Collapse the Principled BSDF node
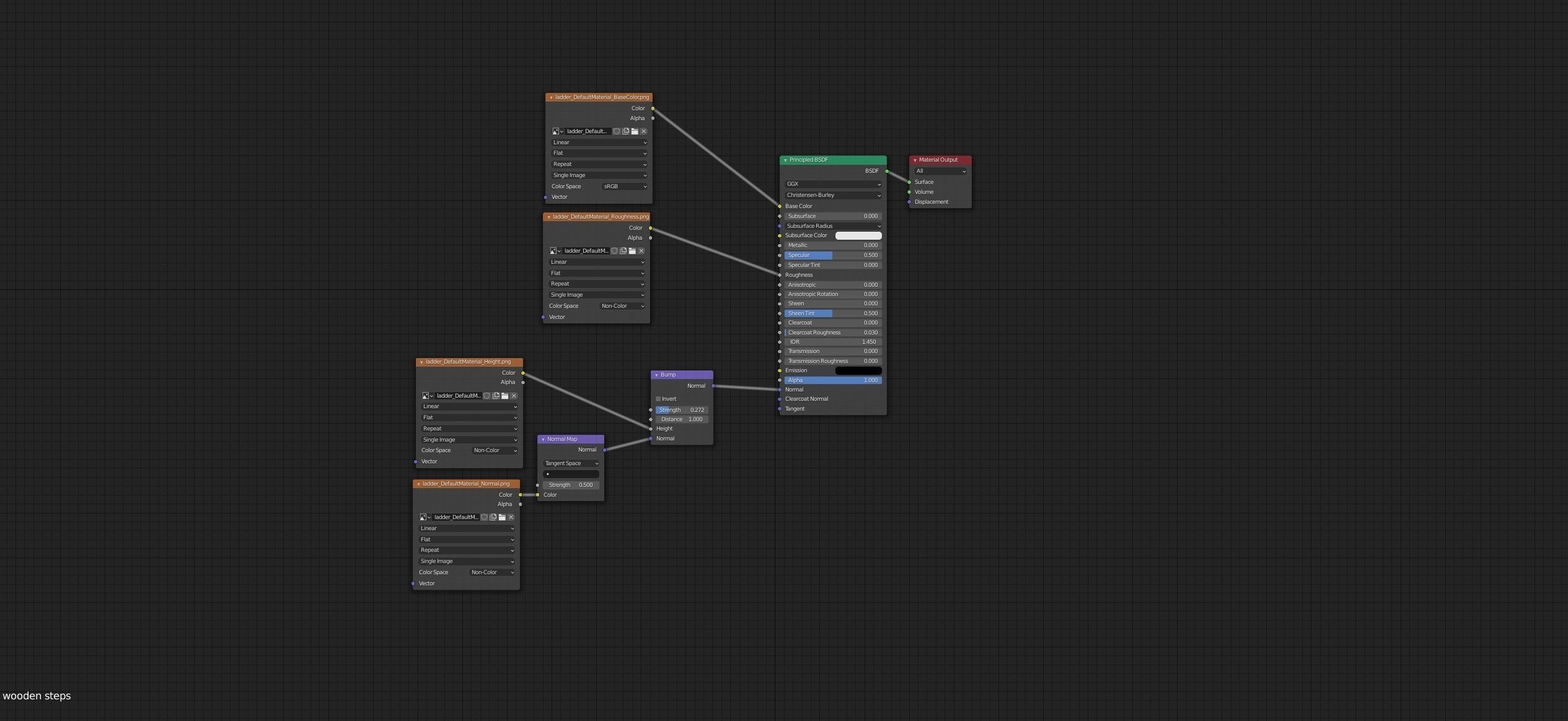This screenshot has height=721, width=1568. tap(785, 160)
